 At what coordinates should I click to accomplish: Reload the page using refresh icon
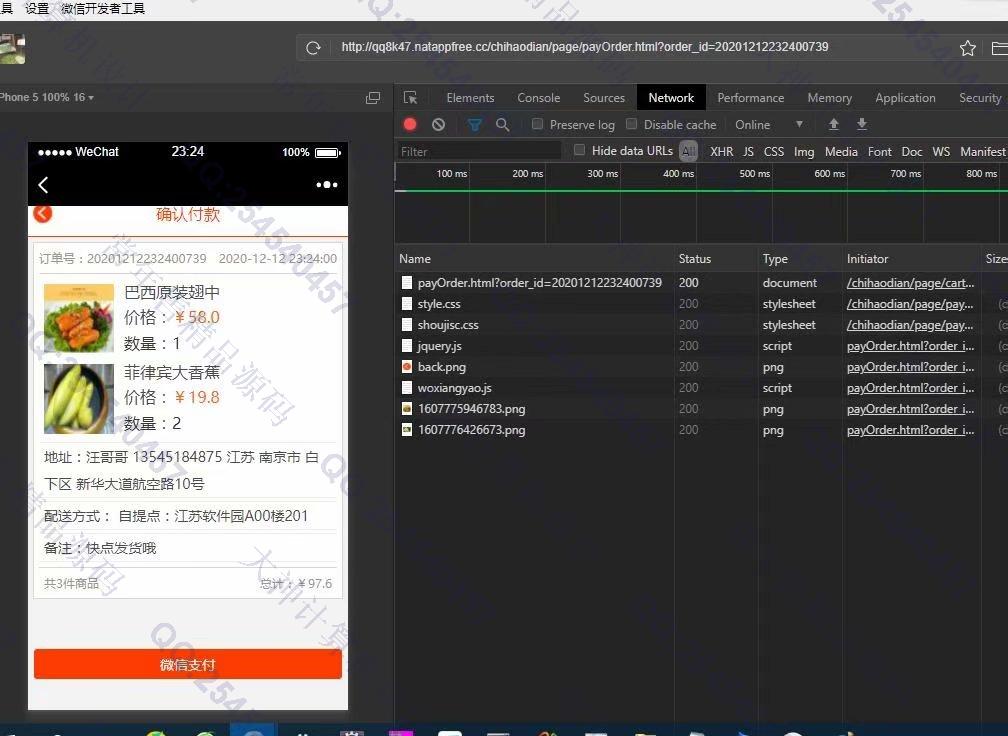click(313, 48)
